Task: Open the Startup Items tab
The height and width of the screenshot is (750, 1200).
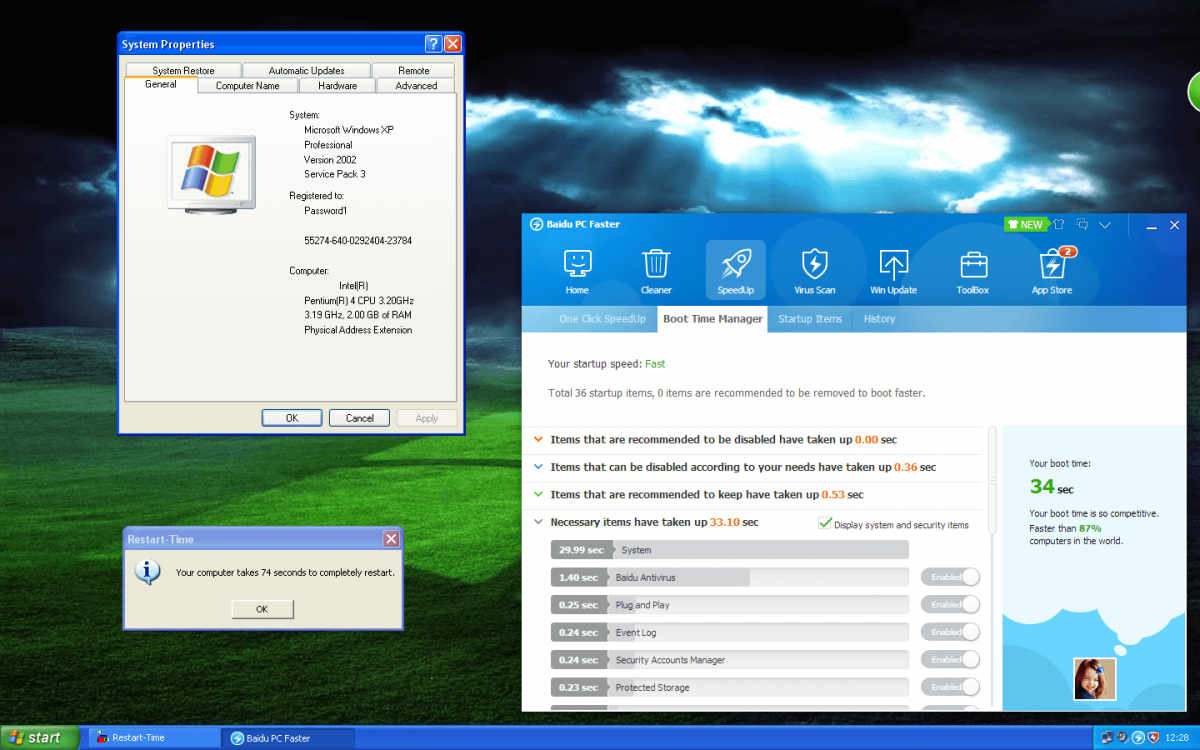Action: pyautogui.click(x=810, y=319)
